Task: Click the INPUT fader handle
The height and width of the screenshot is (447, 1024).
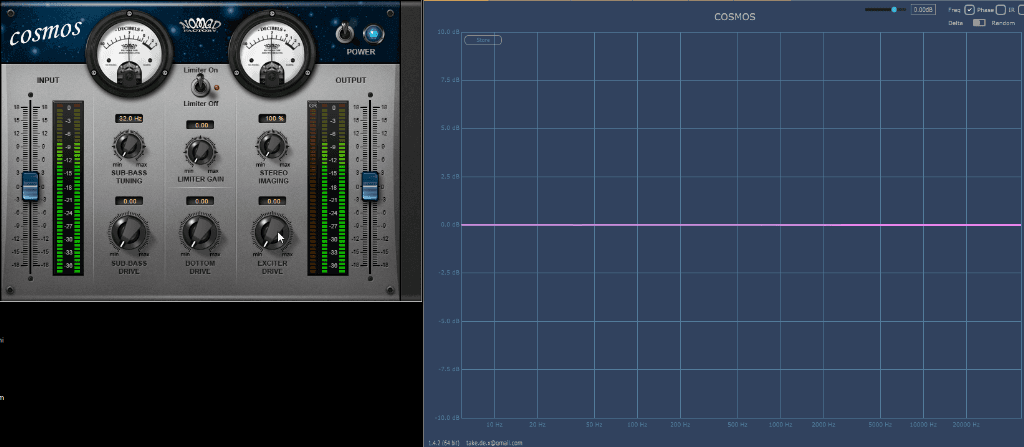Action: point(31,186)
